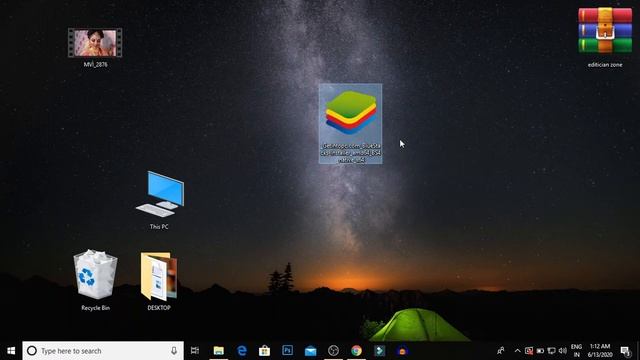Open the Mail app from taskbar
This screenshot has width=640, height=360.
(x=311, y=351)
